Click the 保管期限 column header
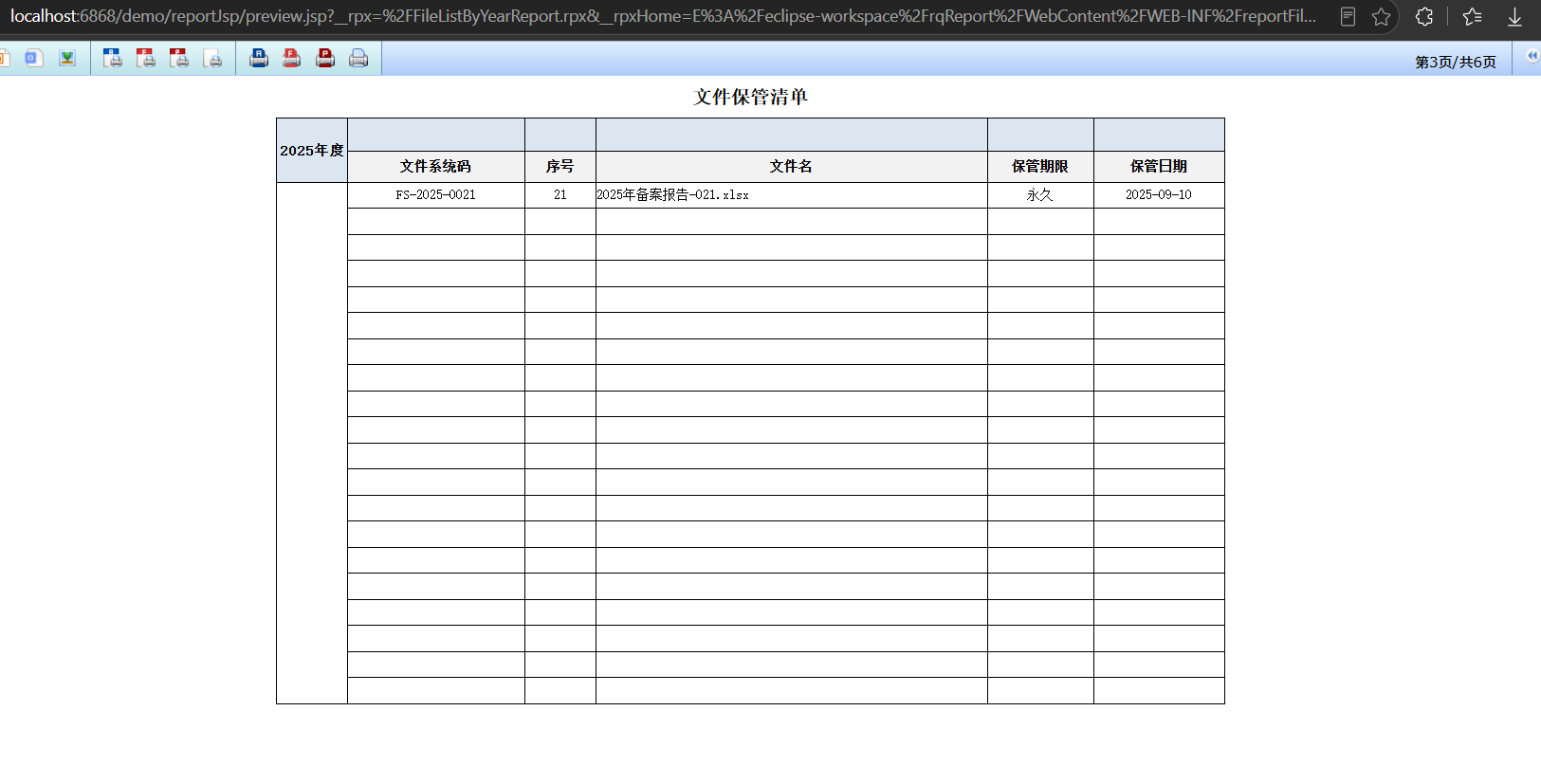 1040,167
